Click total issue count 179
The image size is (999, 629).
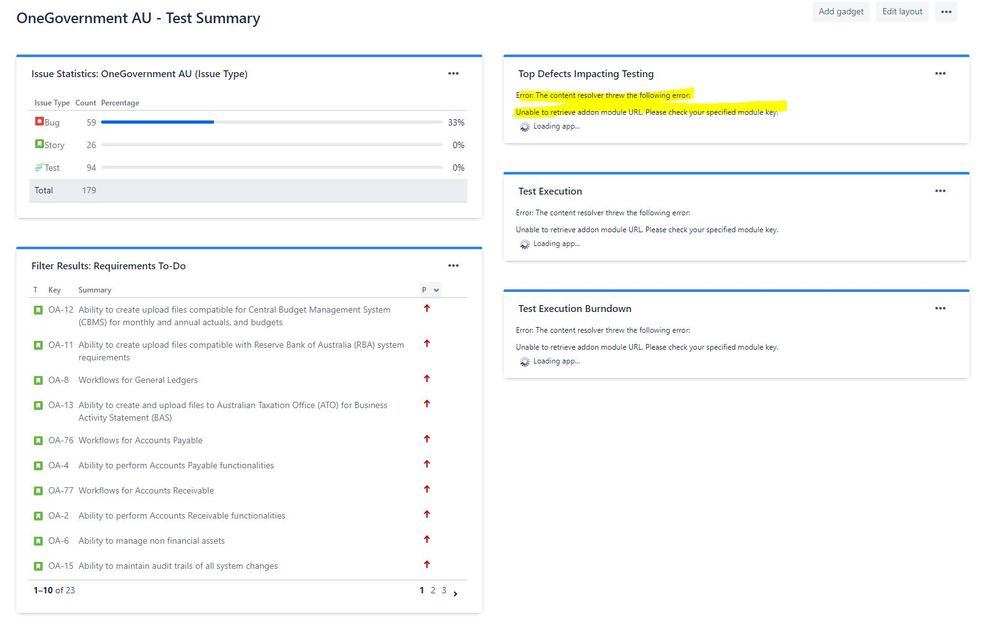click(x=89, y=191)
